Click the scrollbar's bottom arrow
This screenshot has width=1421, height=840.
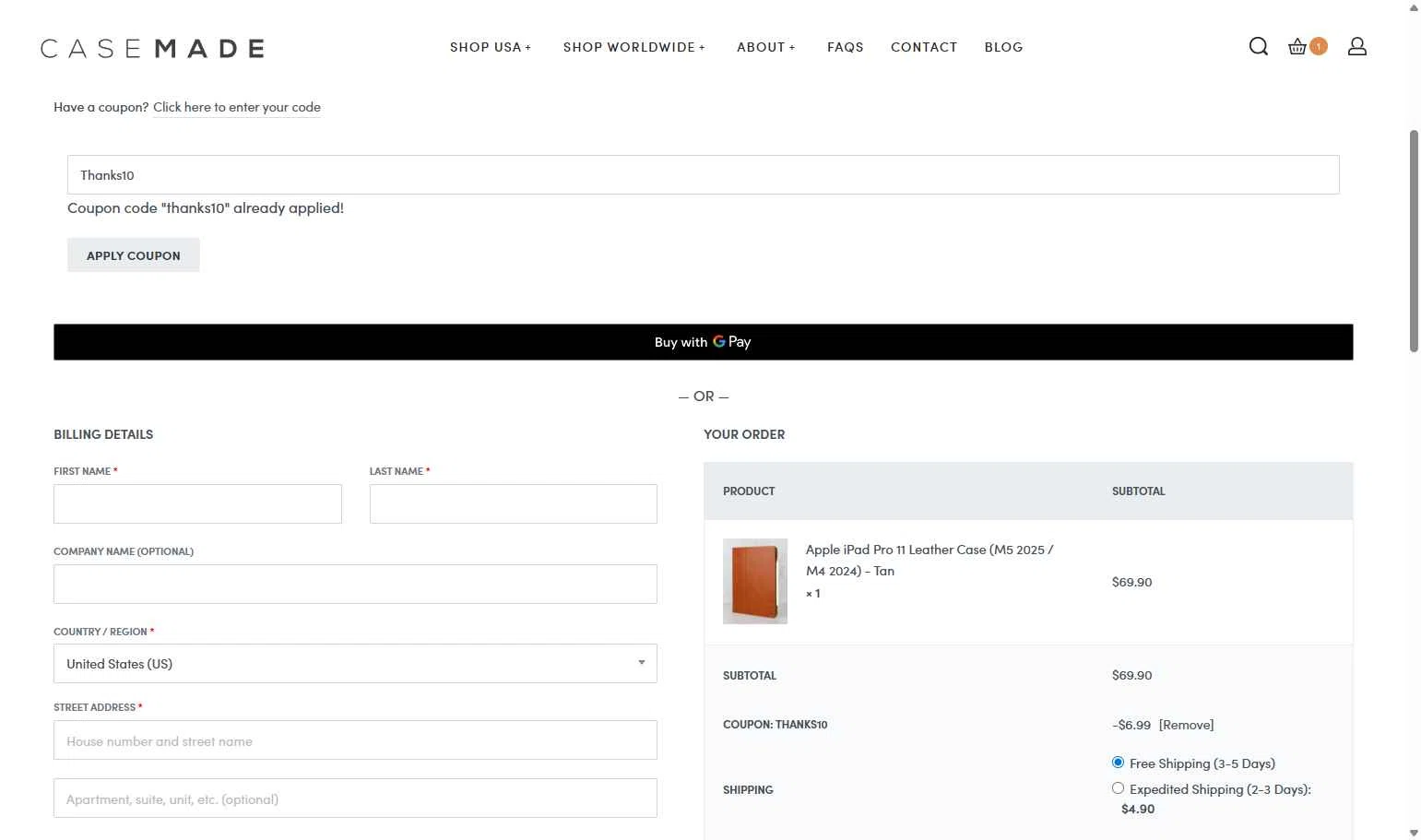coord(1414,833)
